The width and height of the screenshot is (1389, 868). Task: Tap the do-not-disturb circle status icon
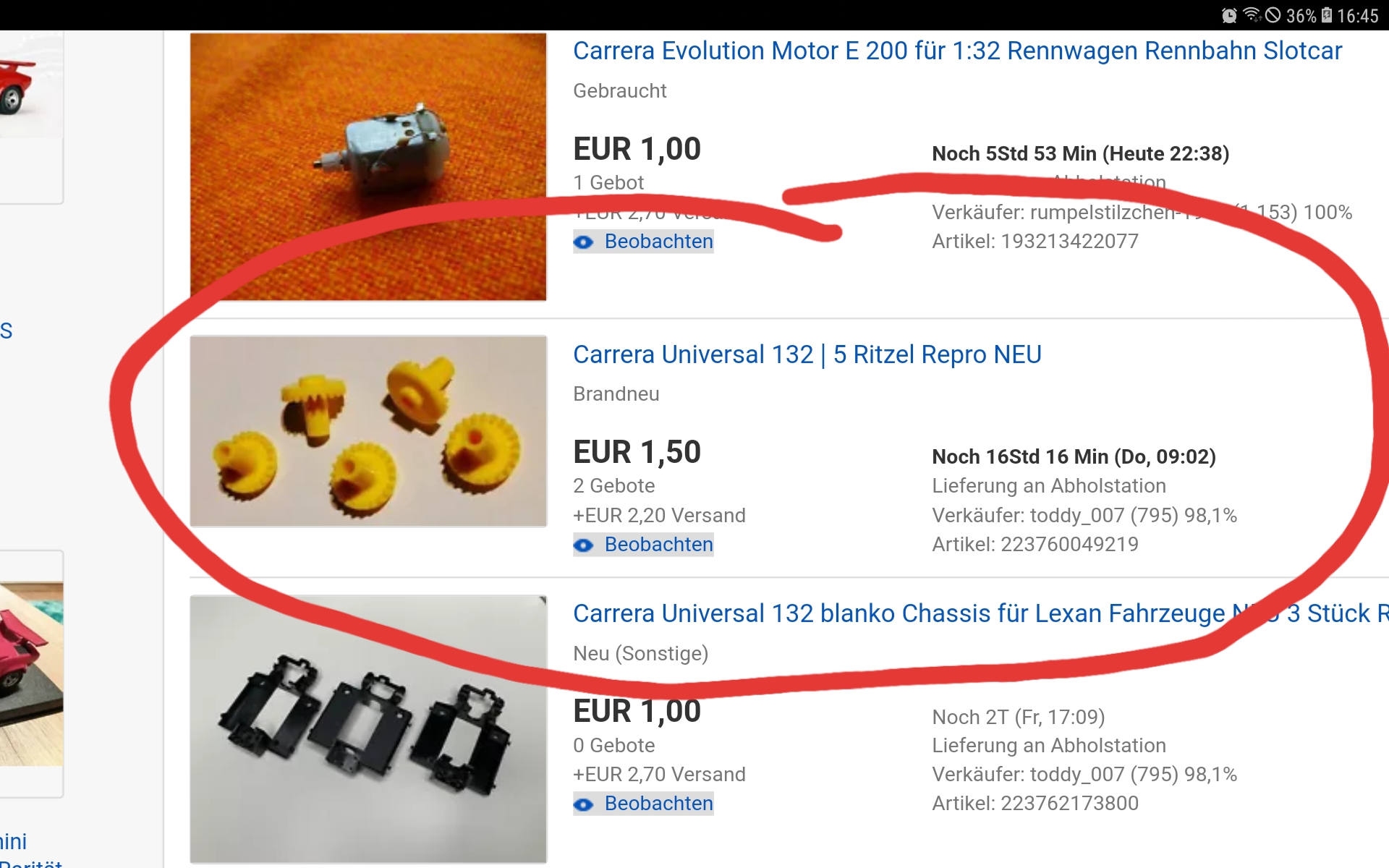pos(1273,15)
